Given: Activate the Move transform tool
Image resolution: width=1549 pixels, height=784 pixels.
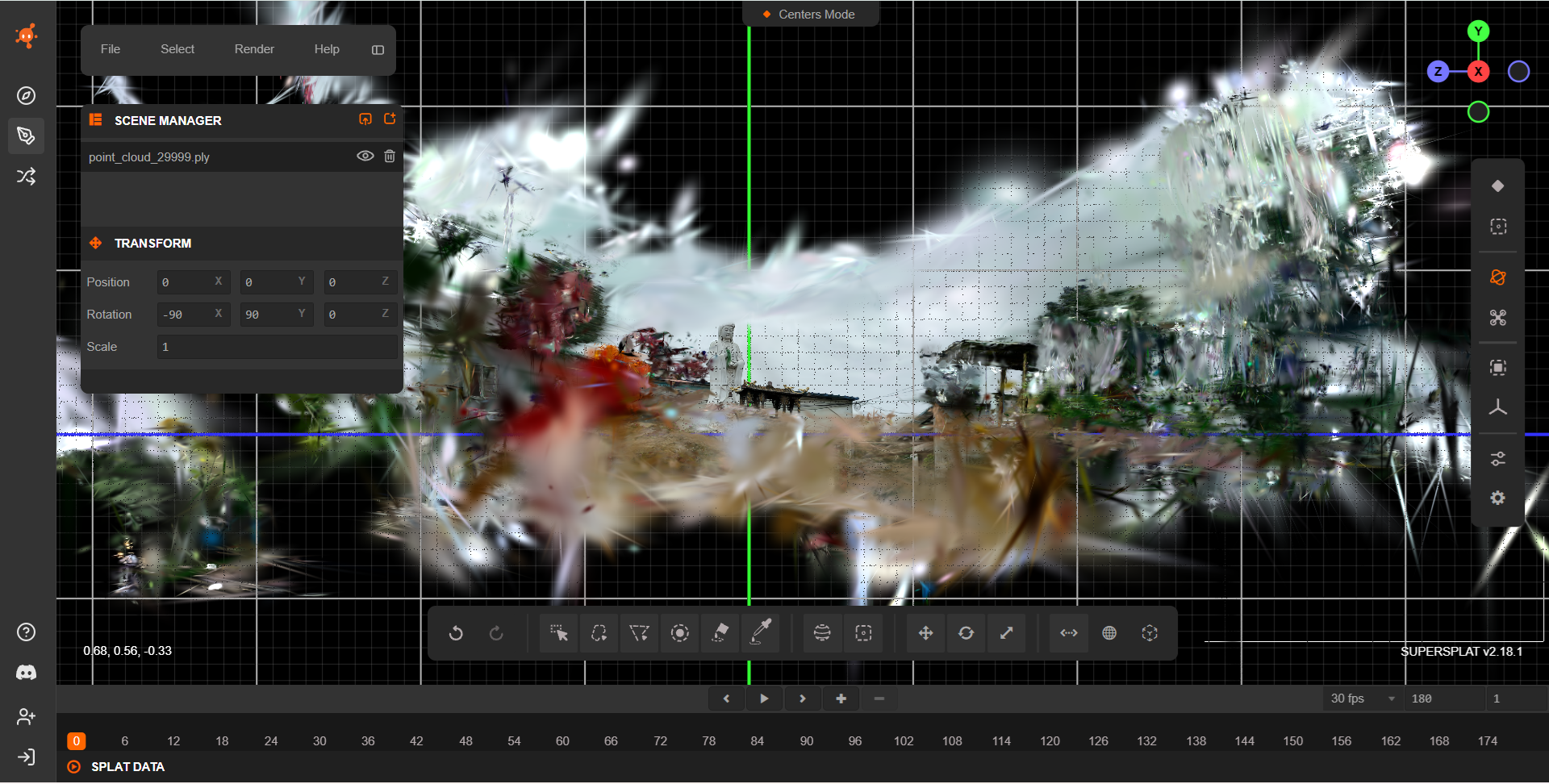Looking at the screenshot, I should (x=925, y=633).
